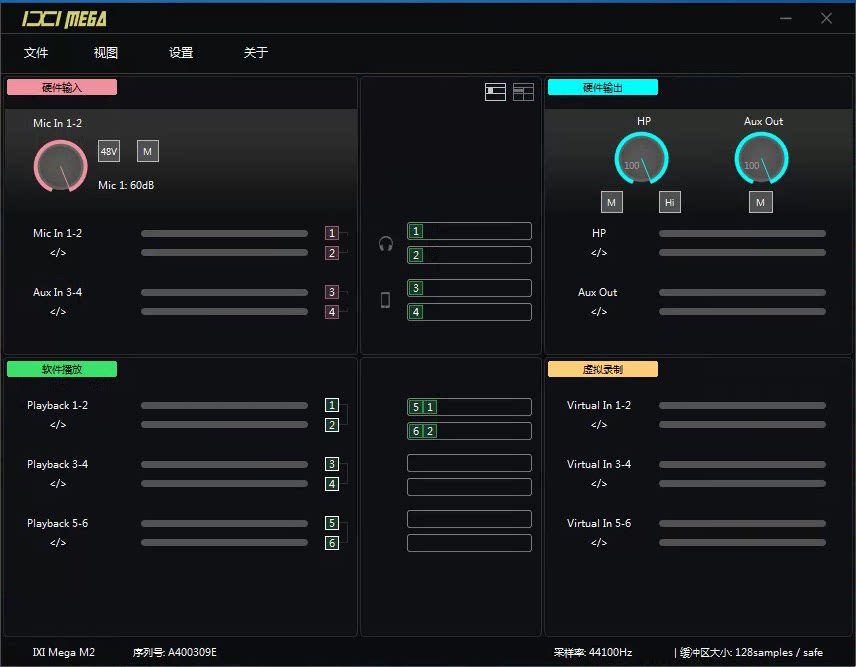856x667 pixels.
Task: Toggle stereo link under Virtual In 3-4
Action: pos(599,483)
